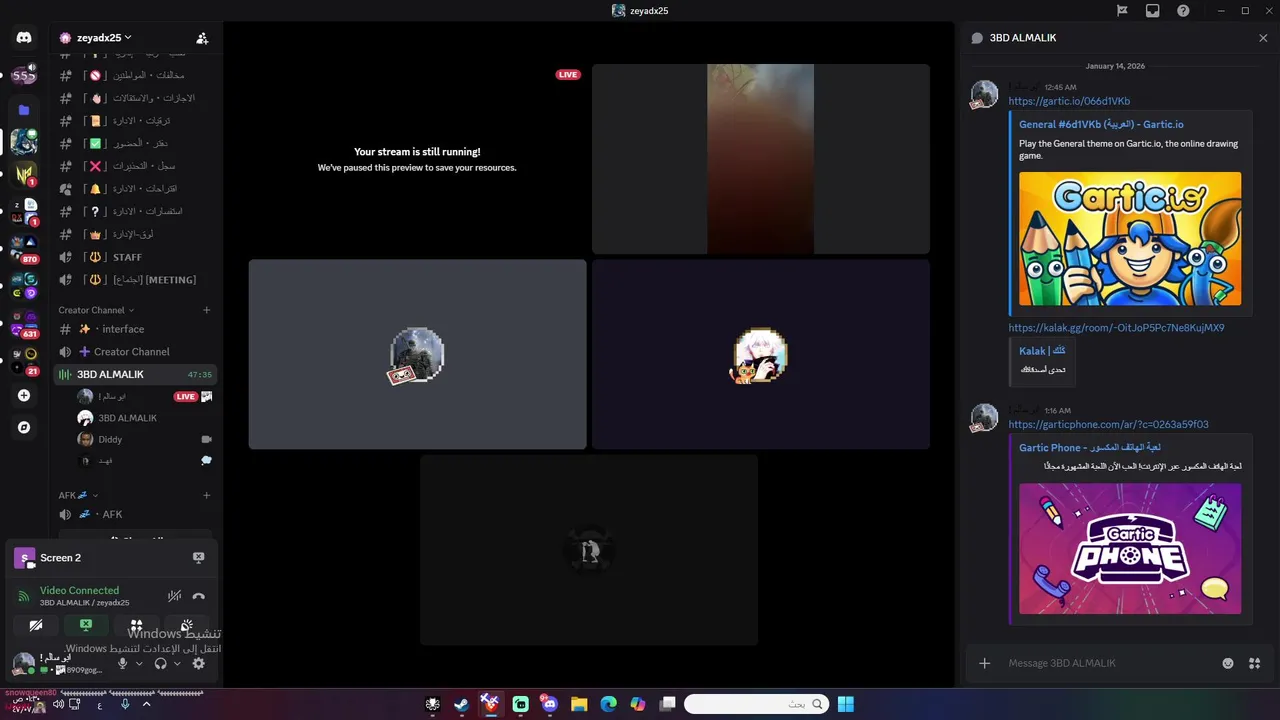Join the STAFF voice channel
This screenshot has height=720, width=1280.
(136, 257)
